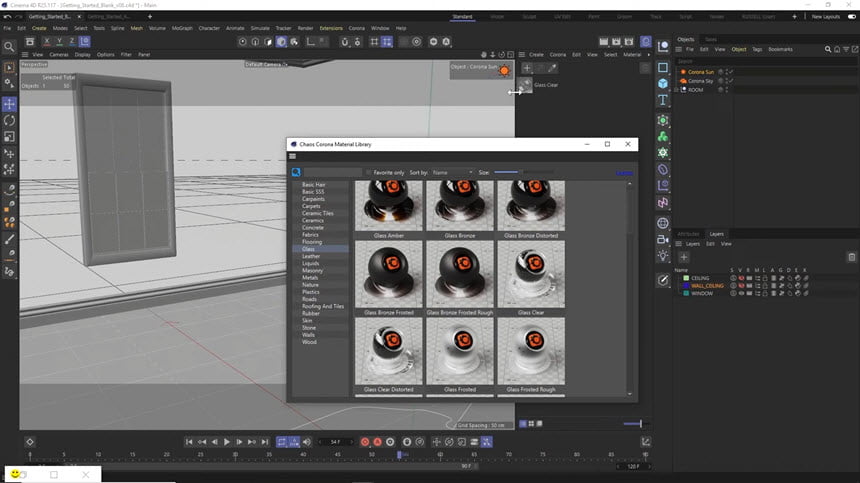Toggle X axis lock
Viewport: 860px width, 483px height.
click(47, 42)
